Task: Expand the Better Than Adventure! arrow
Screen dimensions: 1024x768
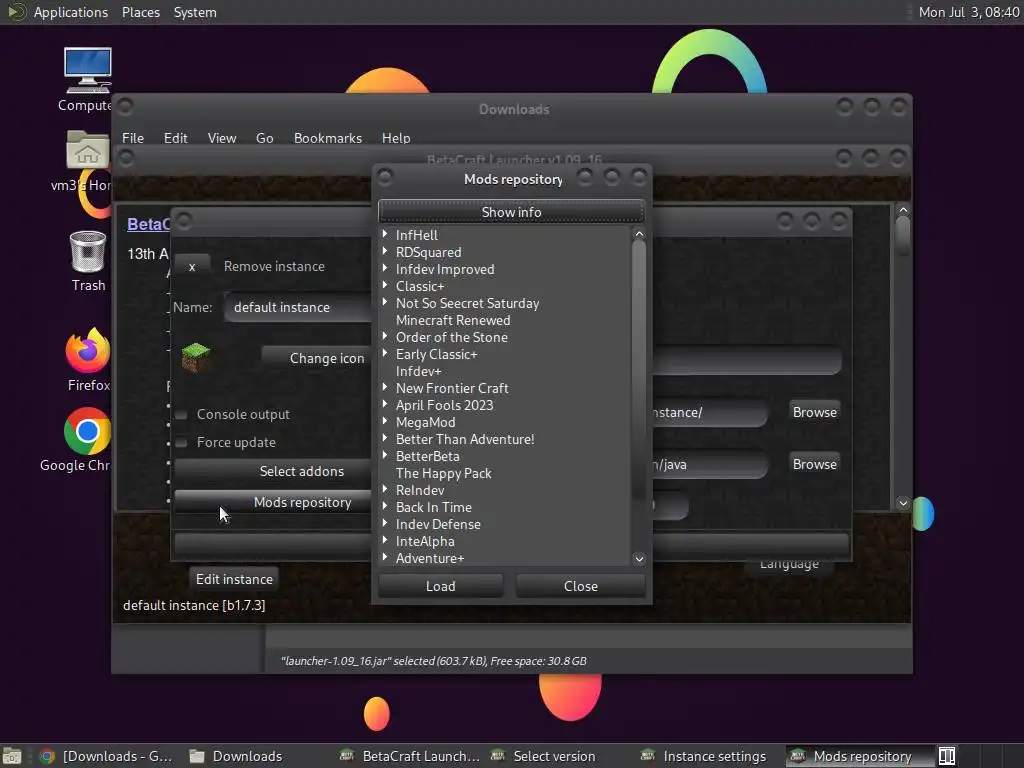Action: [385, 438]
